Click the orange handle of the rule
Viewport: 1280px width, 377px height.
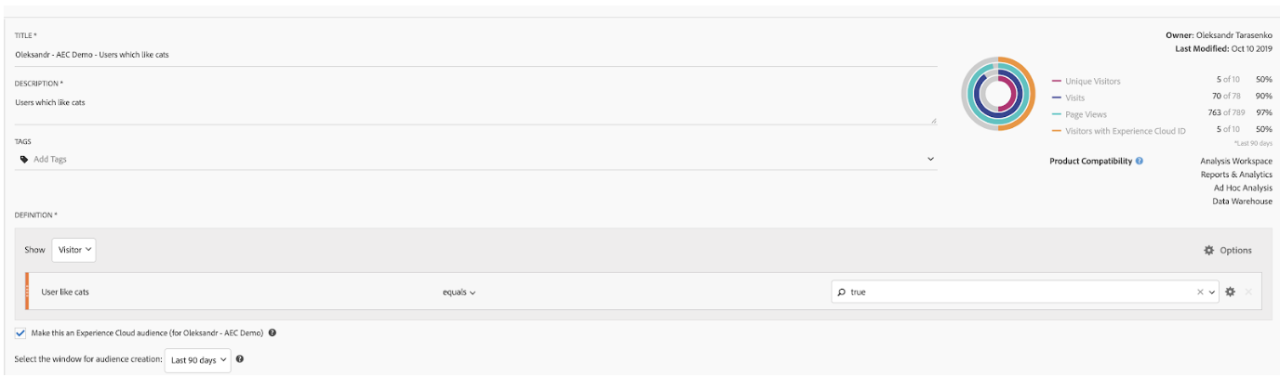point(27,292)
